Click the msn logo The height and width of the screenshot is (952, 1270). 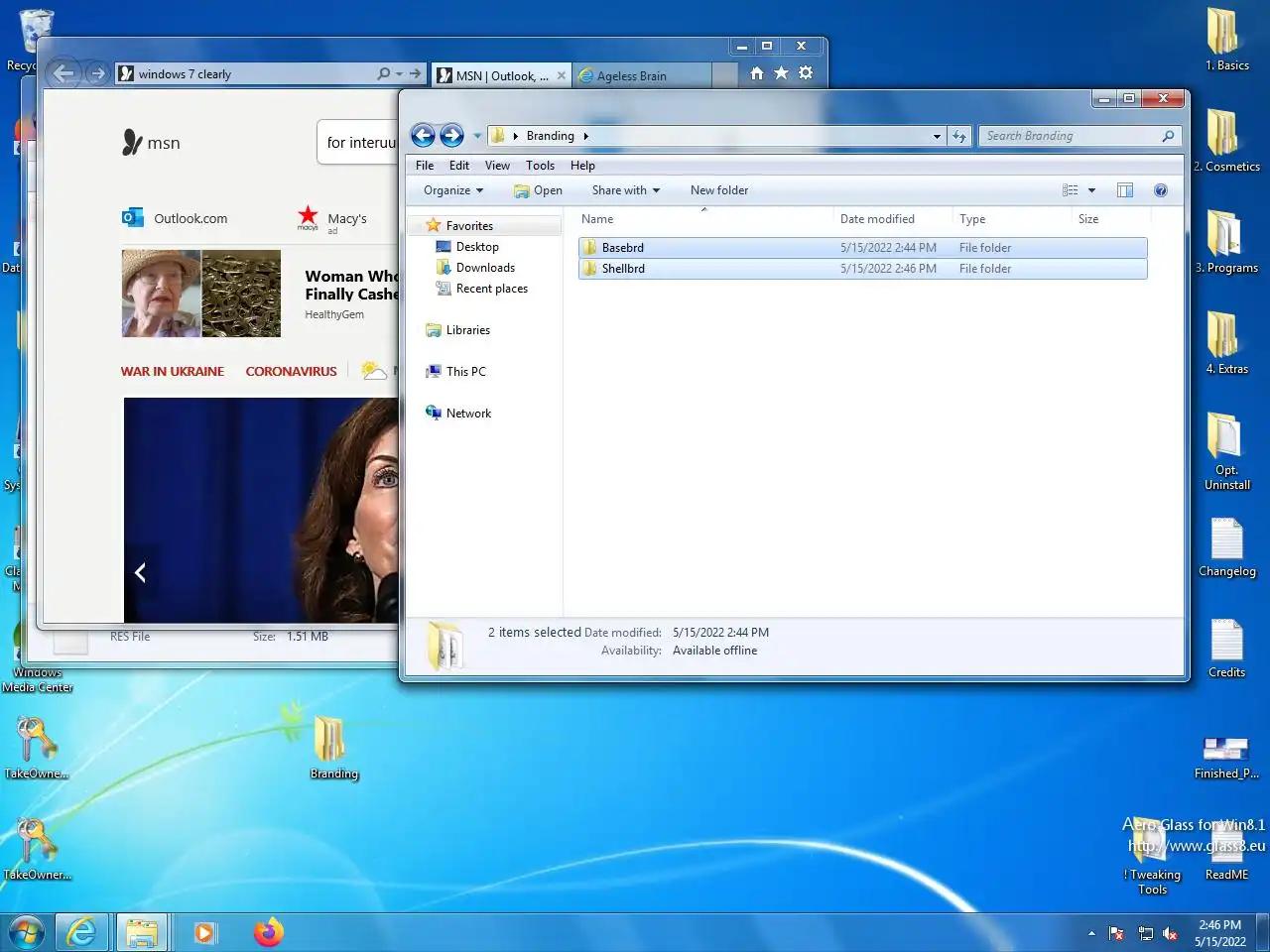tap(152, 143)
